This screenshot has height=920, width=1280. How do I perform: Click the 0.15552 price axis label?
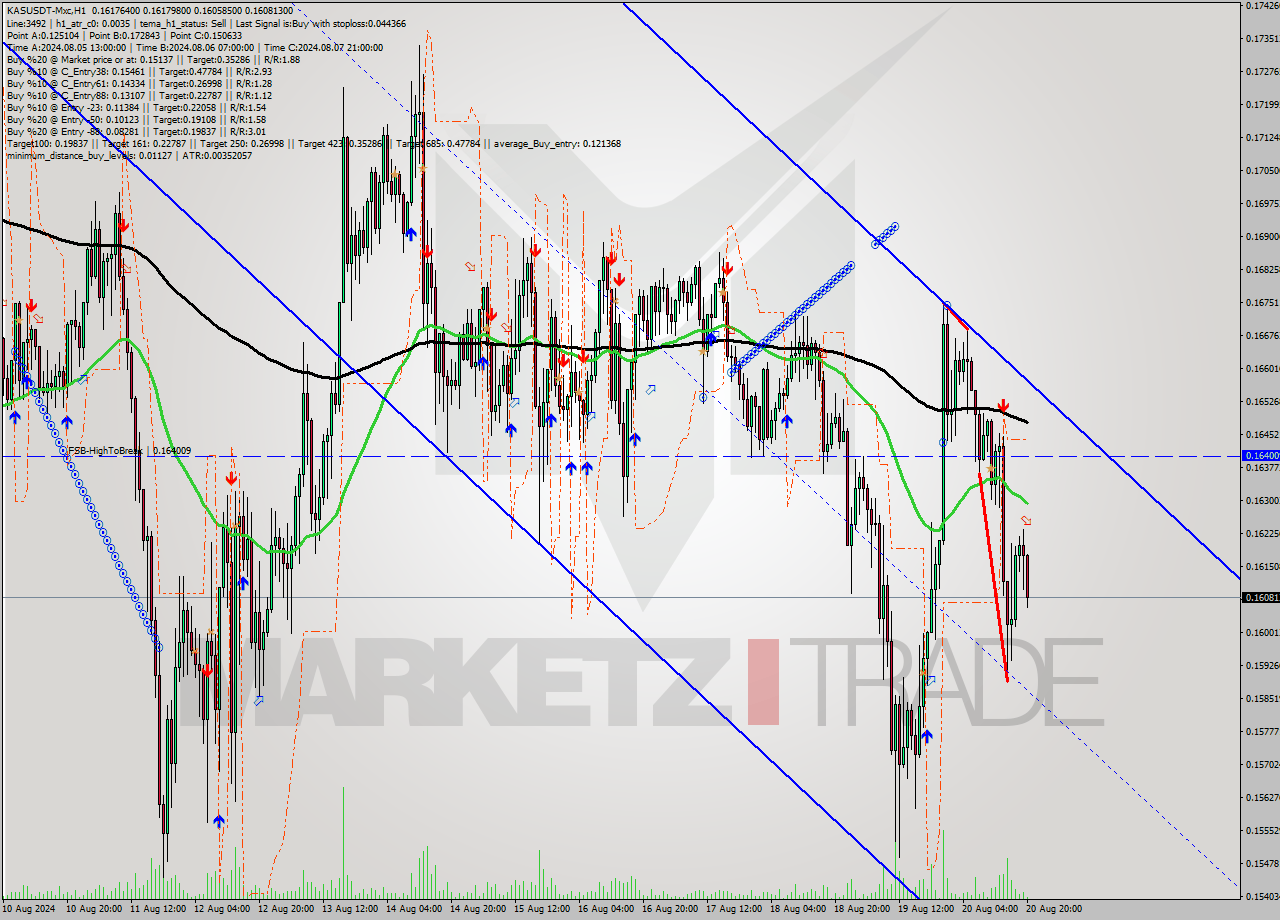[x=1261, y=830]
